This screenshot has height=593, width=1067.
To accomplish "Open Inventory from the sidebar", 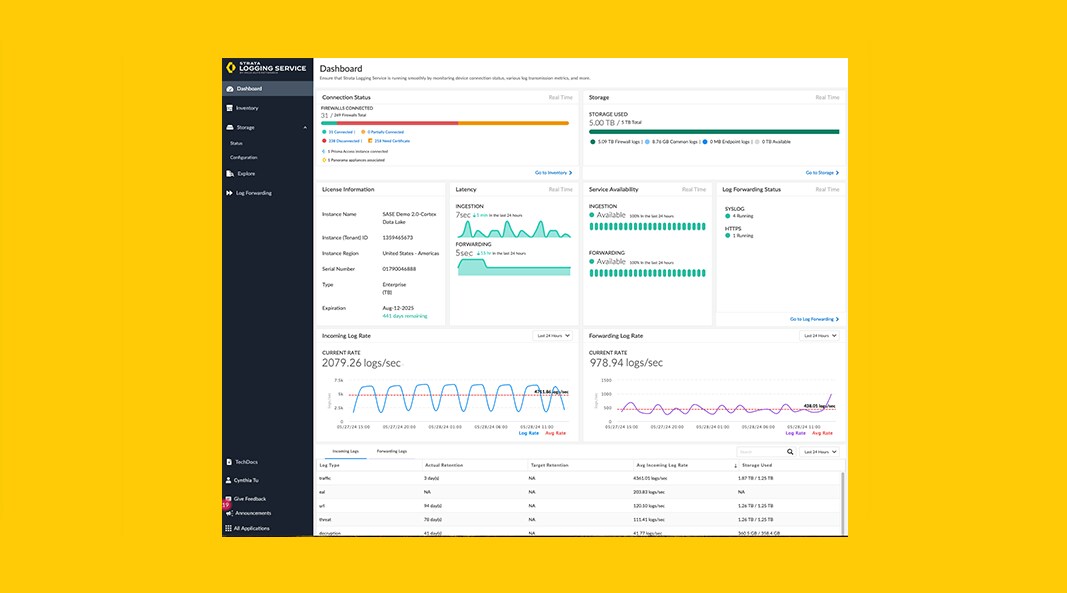I will tap(246, 108).
